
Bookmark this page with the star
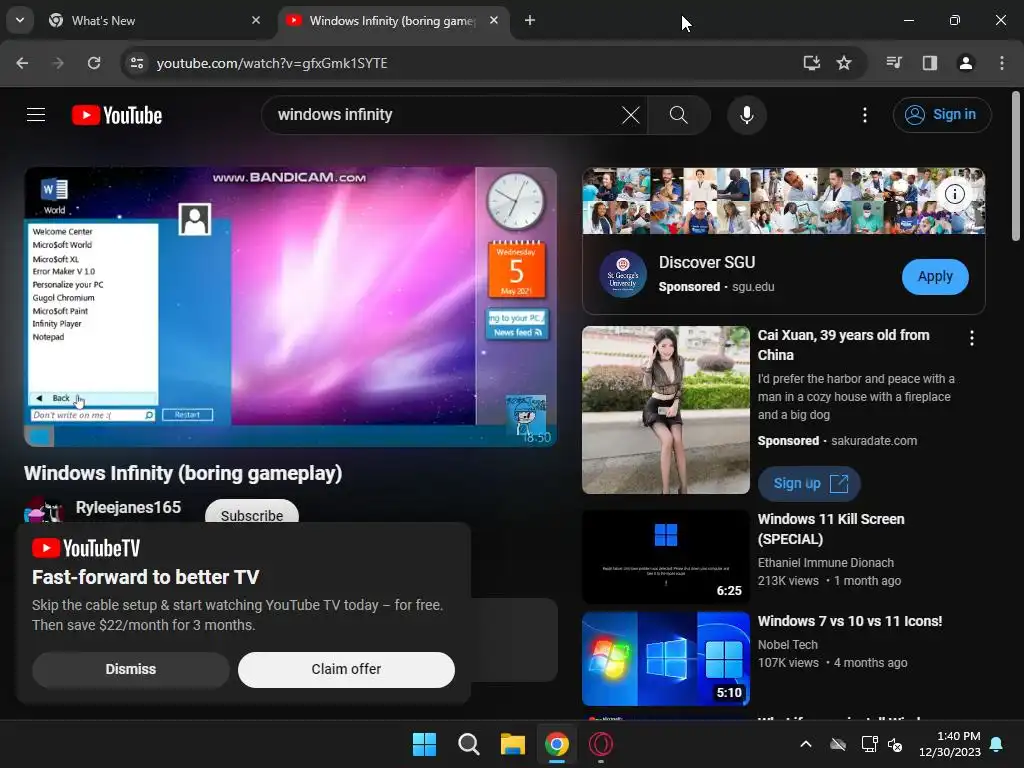[844, 63]
